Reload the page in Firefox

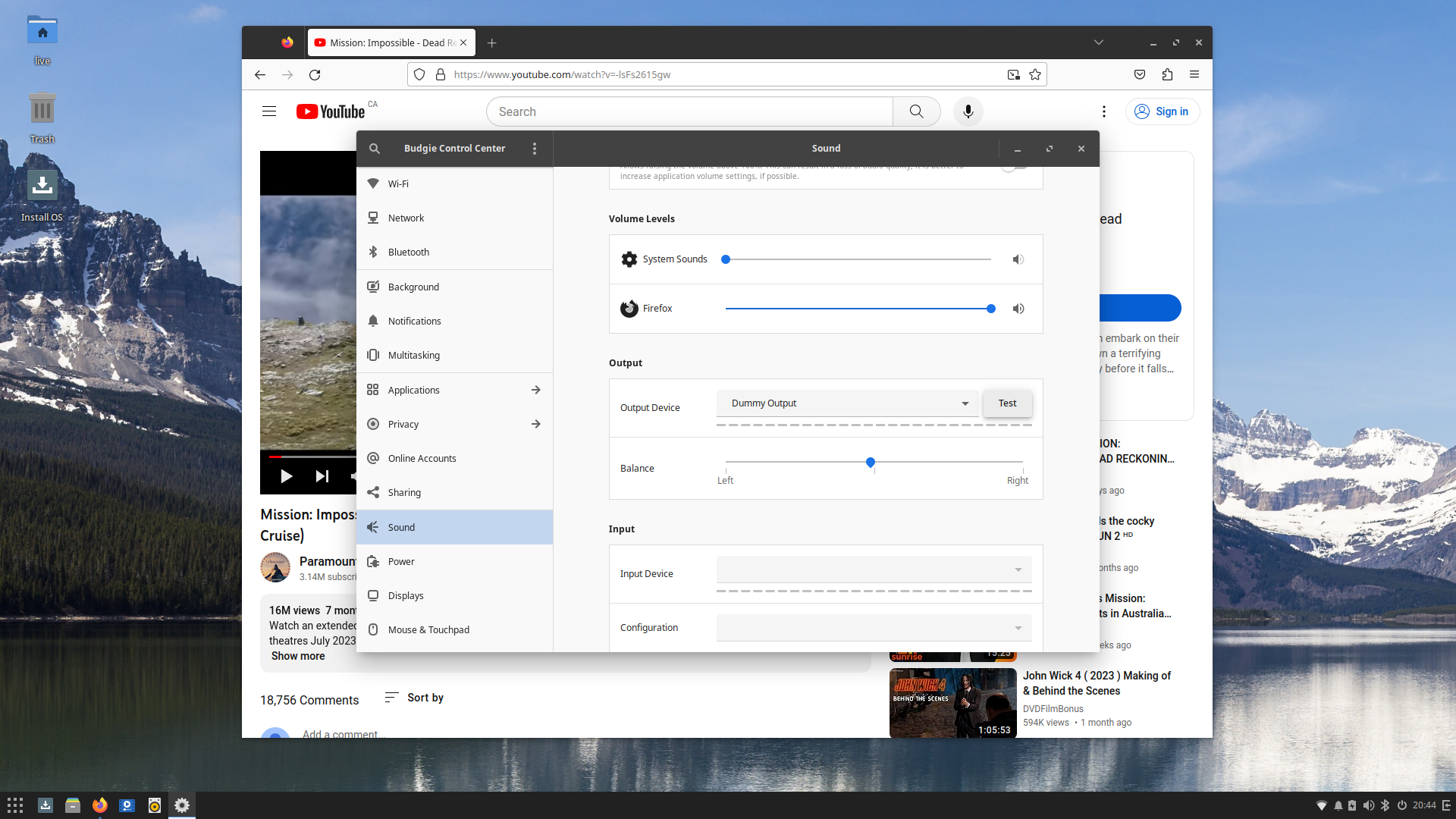coord(315,74)
